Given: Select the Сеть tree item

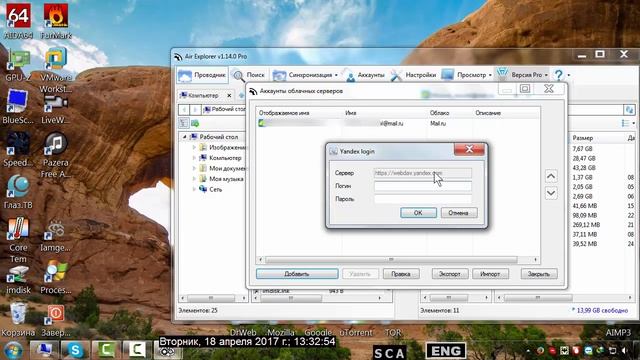Looking at the screenshot, I should point(211,189).
